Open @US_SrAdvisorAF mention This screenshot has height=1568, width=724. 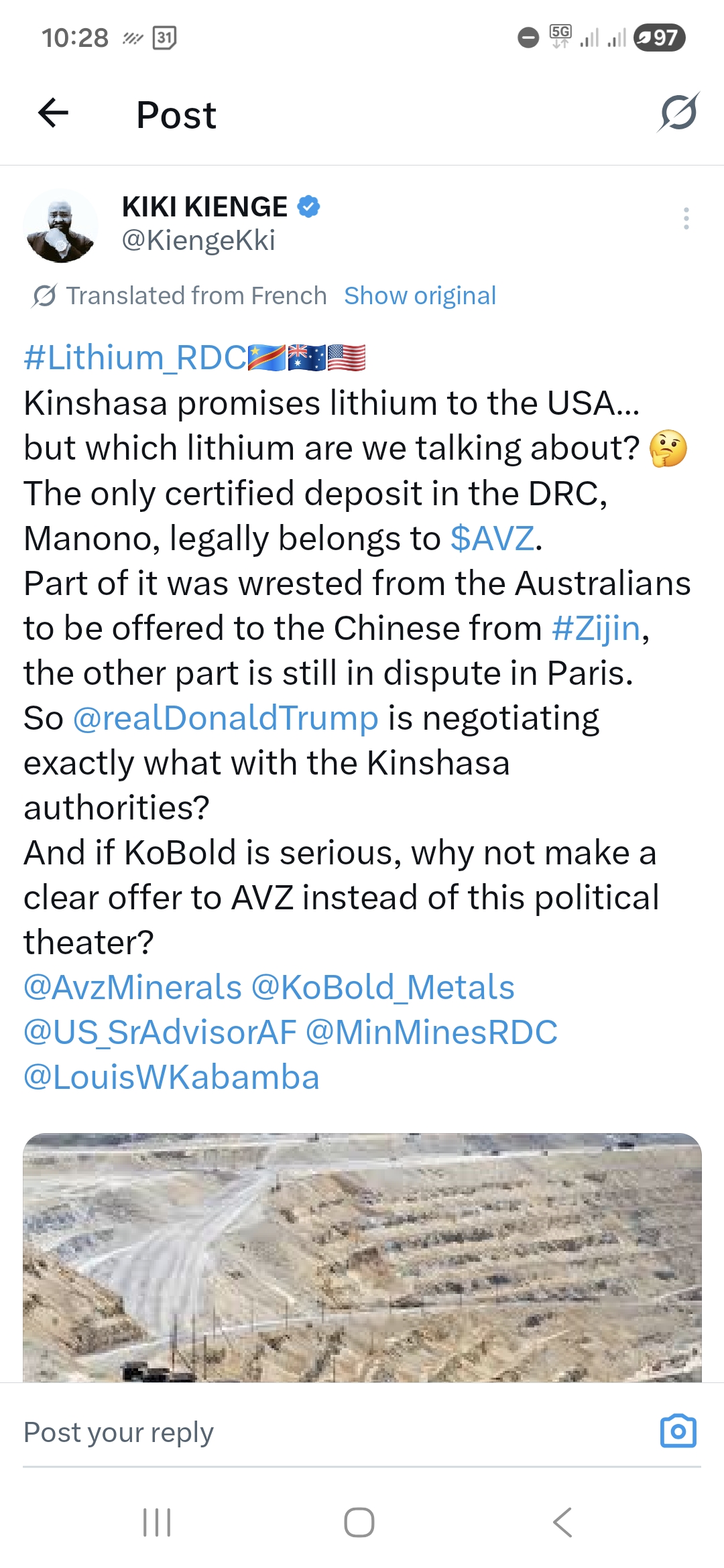click(x=160, y=1032)
